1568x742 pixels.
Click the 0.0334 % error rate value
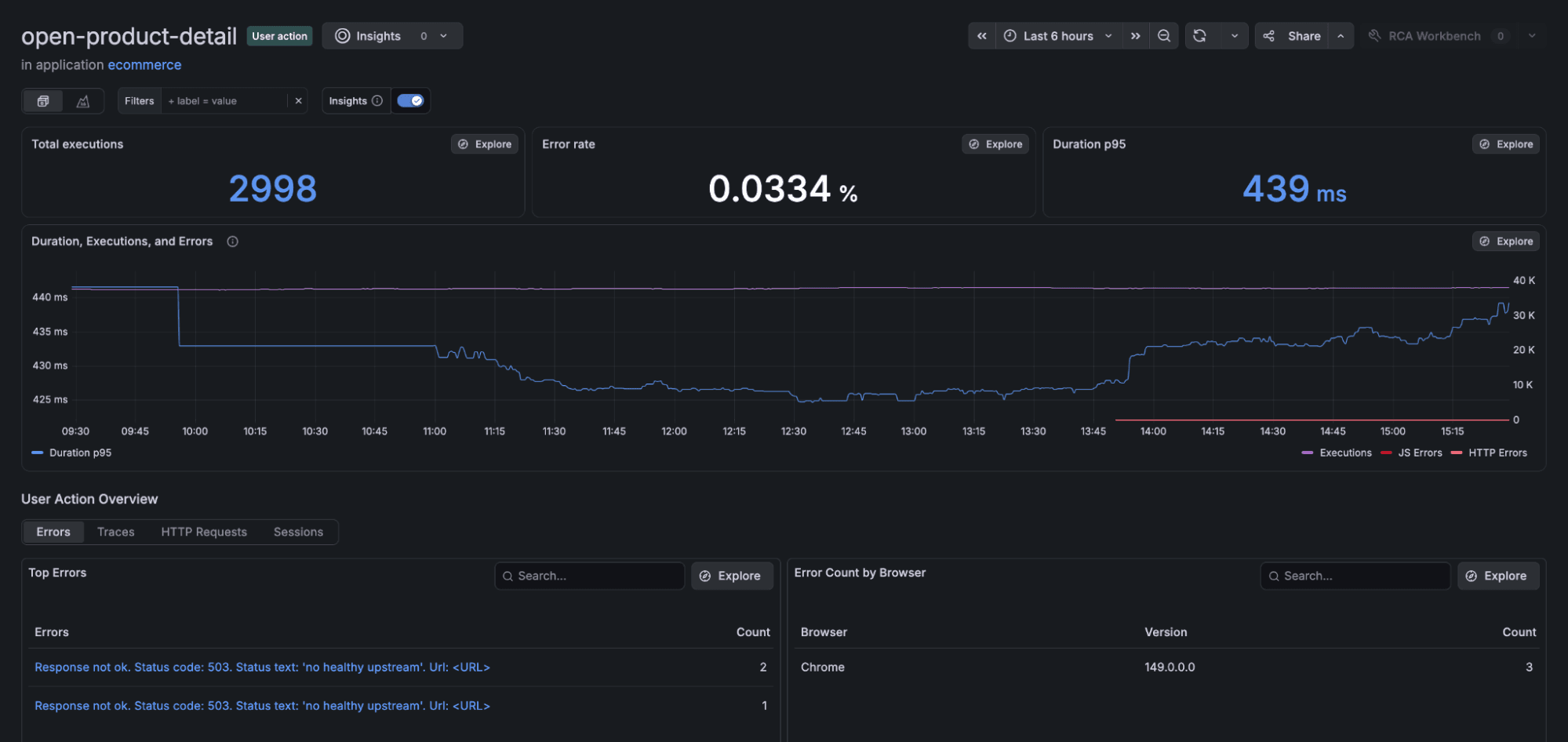pyautogui.click(x=783, y=189)
